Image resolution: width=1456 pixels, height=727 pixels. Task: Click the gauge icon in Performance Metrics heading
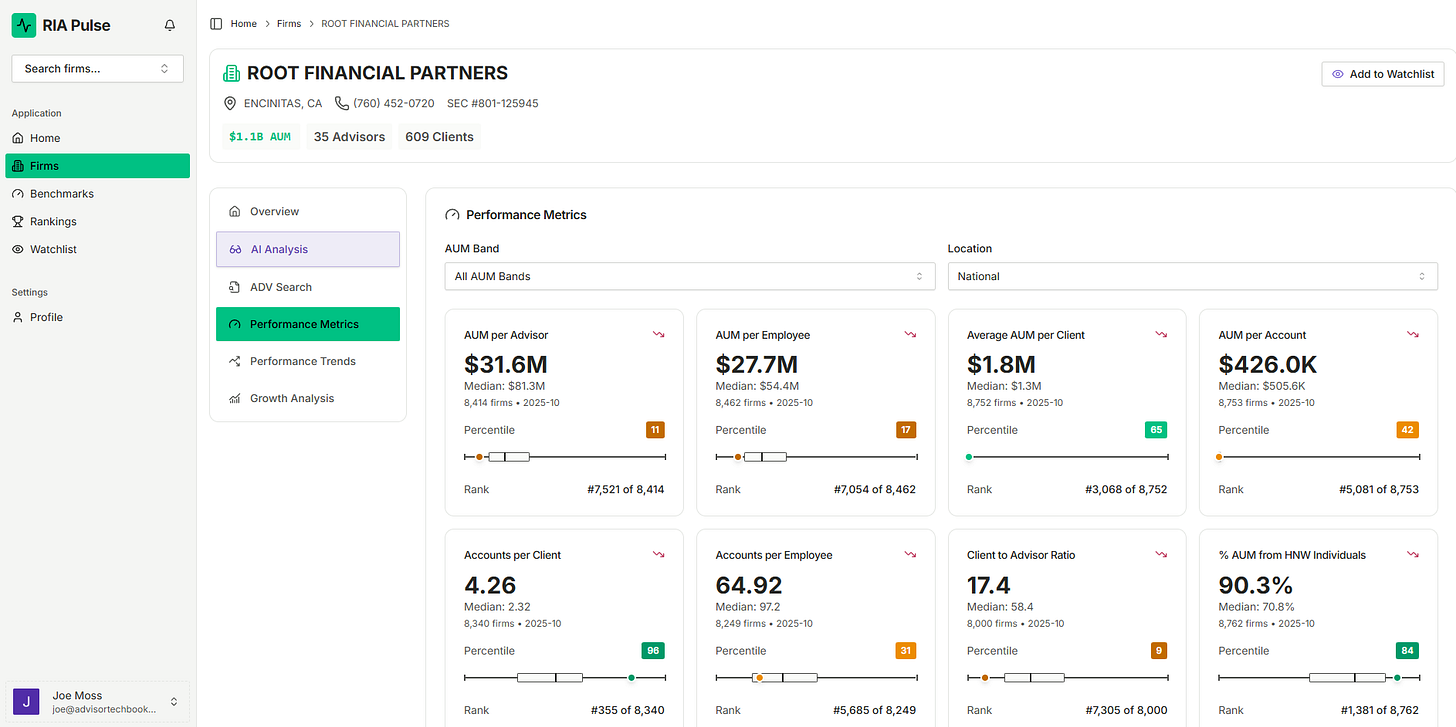(452, 215)
